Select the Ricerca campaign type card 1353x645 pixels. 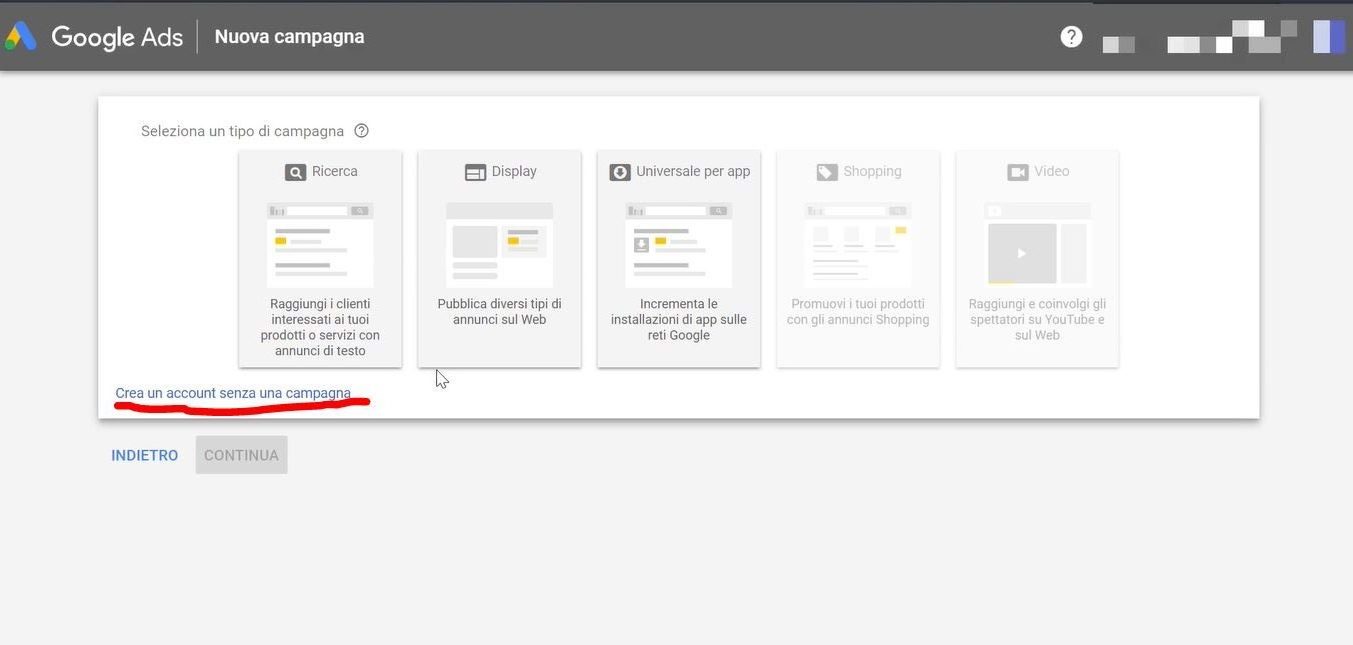point(319,258)
